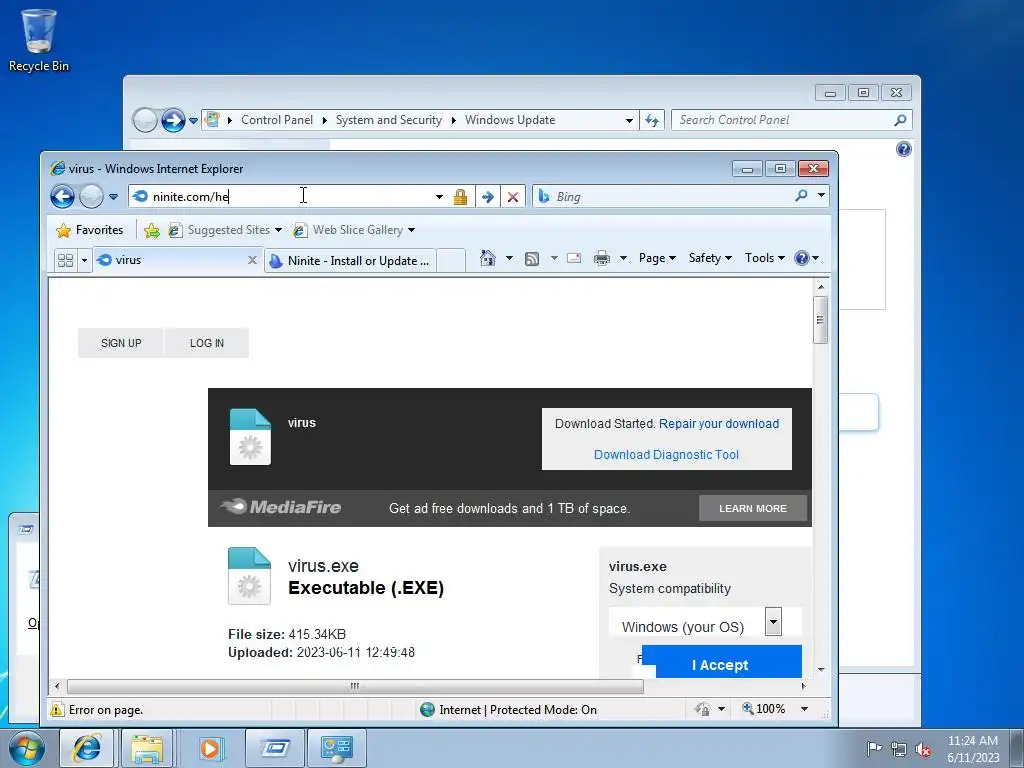Click the Add to Favorites bar star icon
Viewport: 1024px width, 768px height.
152,230
